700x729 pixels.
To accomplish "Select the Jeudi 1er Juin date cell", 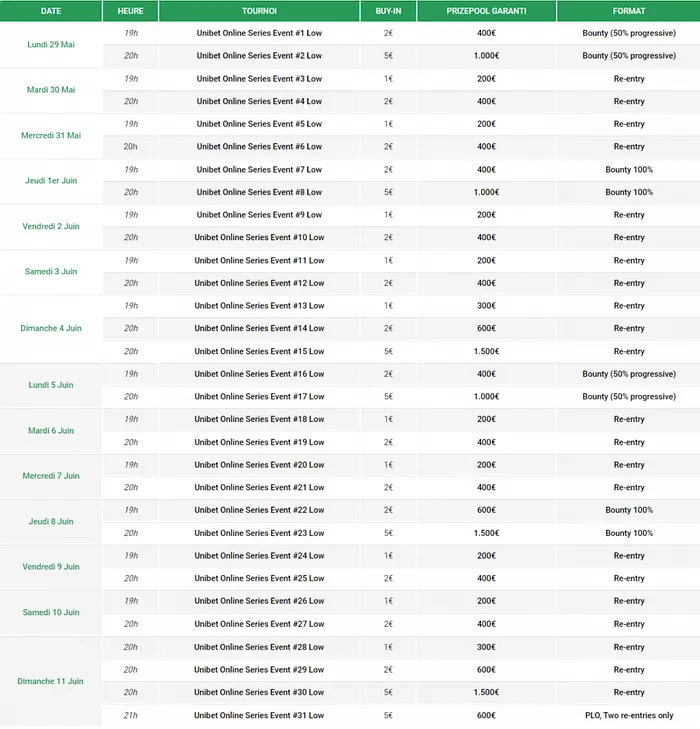I will [51, 180].
